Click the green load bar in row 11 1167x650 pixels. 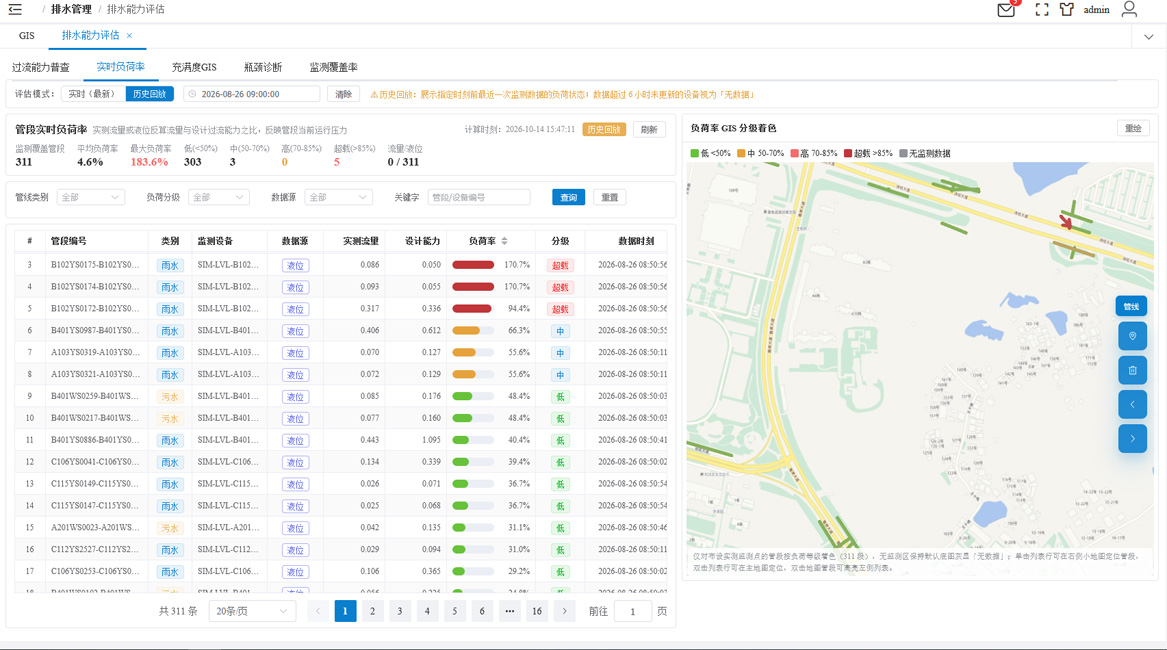473,441
